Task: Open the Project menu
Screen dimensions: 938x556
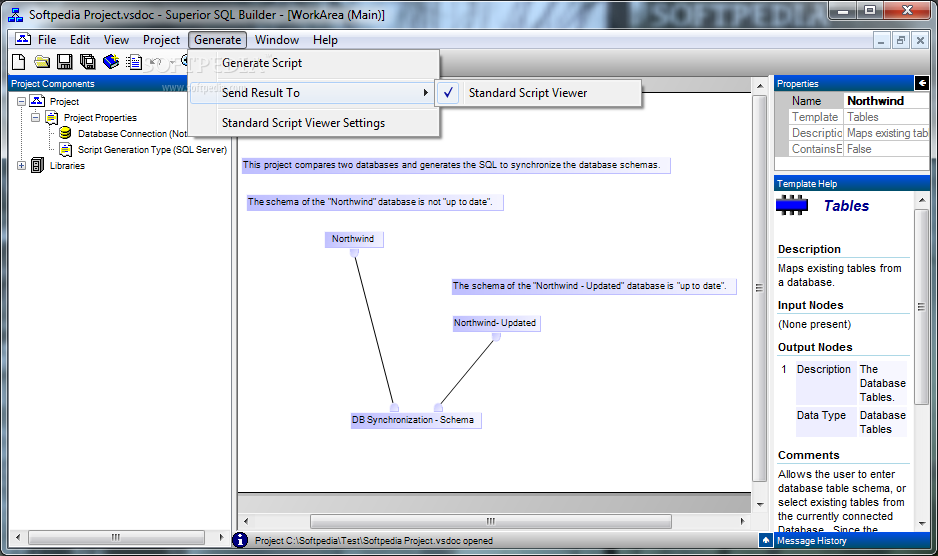Action: point(161,40)
